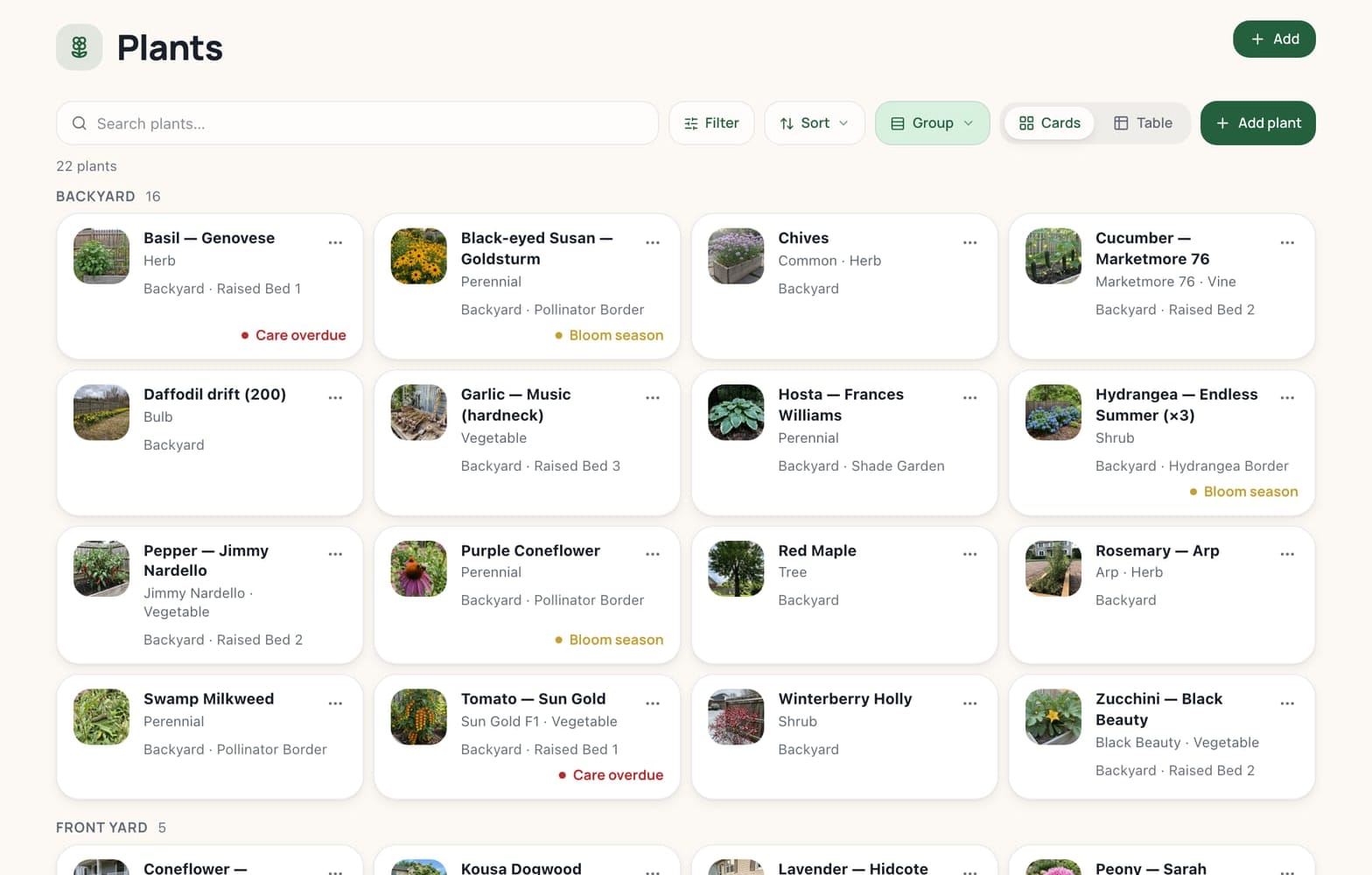This screenshot has height=875, width=1372.
Task: Click Bloom season on Black-eyed Susan card
Action: (x=609, y=335)
